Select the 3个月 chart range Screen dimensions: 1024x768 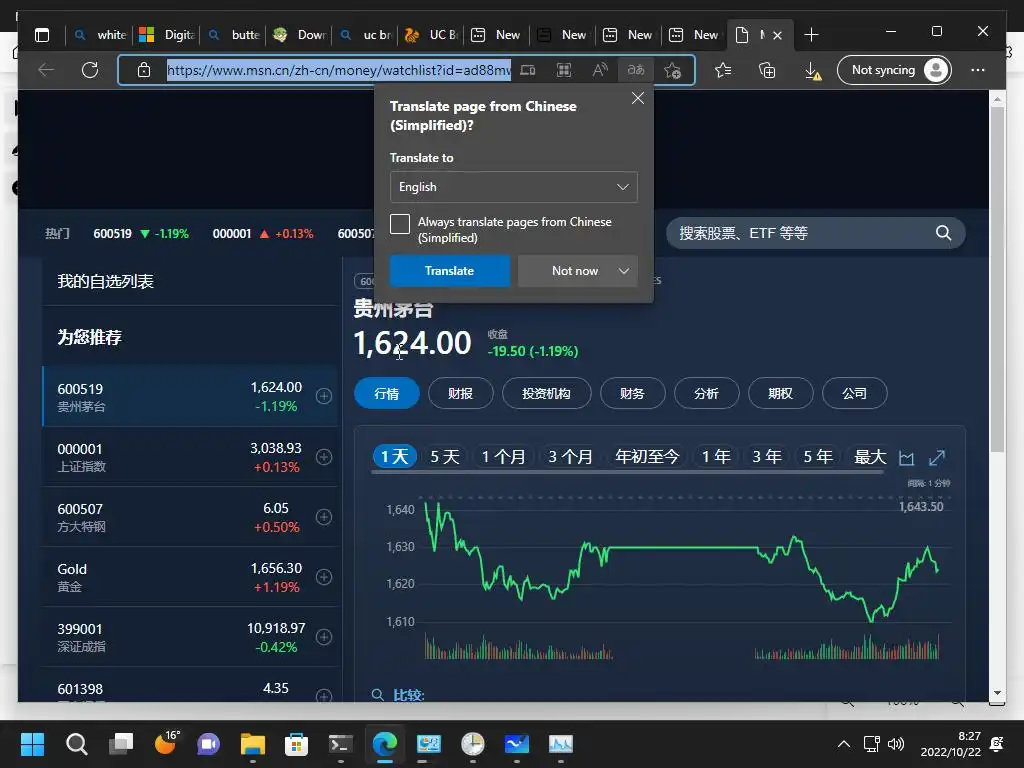tap(570, 456)
